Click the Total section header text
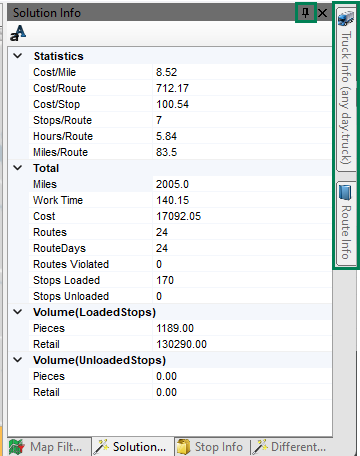The image size is (360, 456). click(46, 168)
